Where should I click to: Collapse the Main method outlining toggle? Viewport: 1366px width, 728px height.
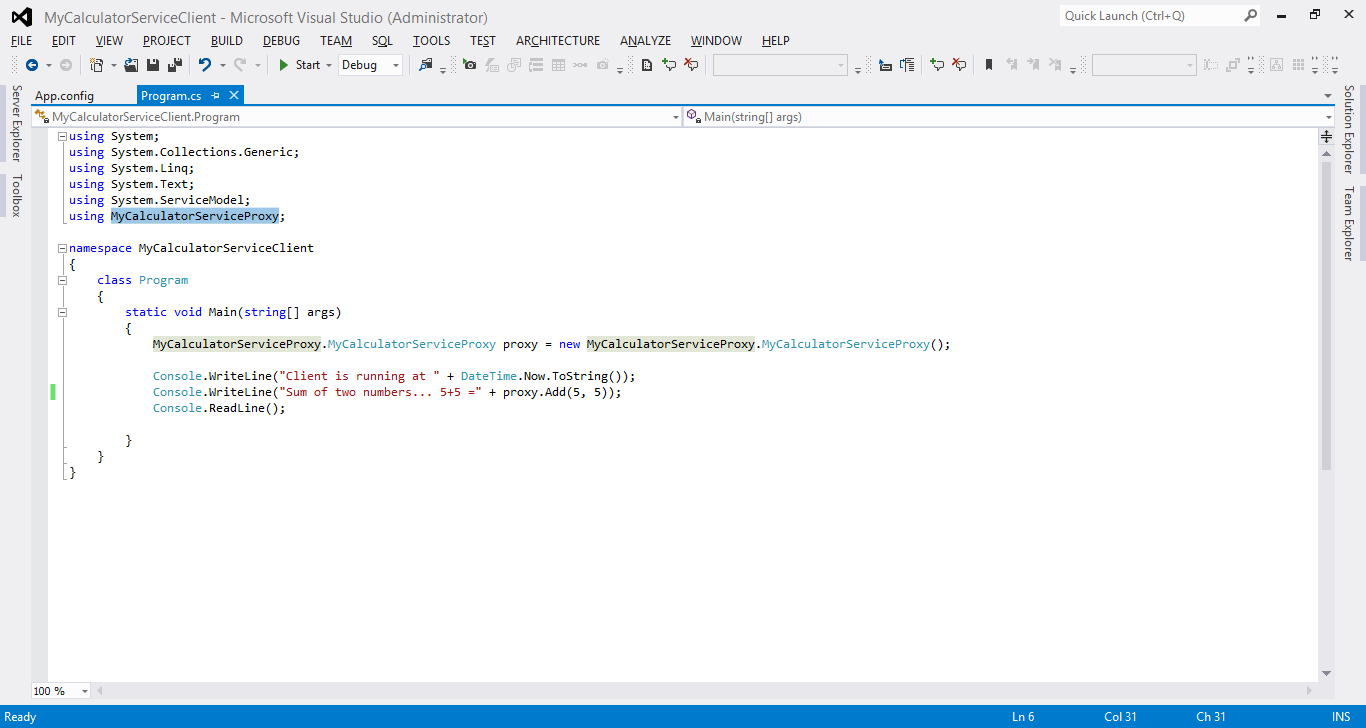click(62, 312)
